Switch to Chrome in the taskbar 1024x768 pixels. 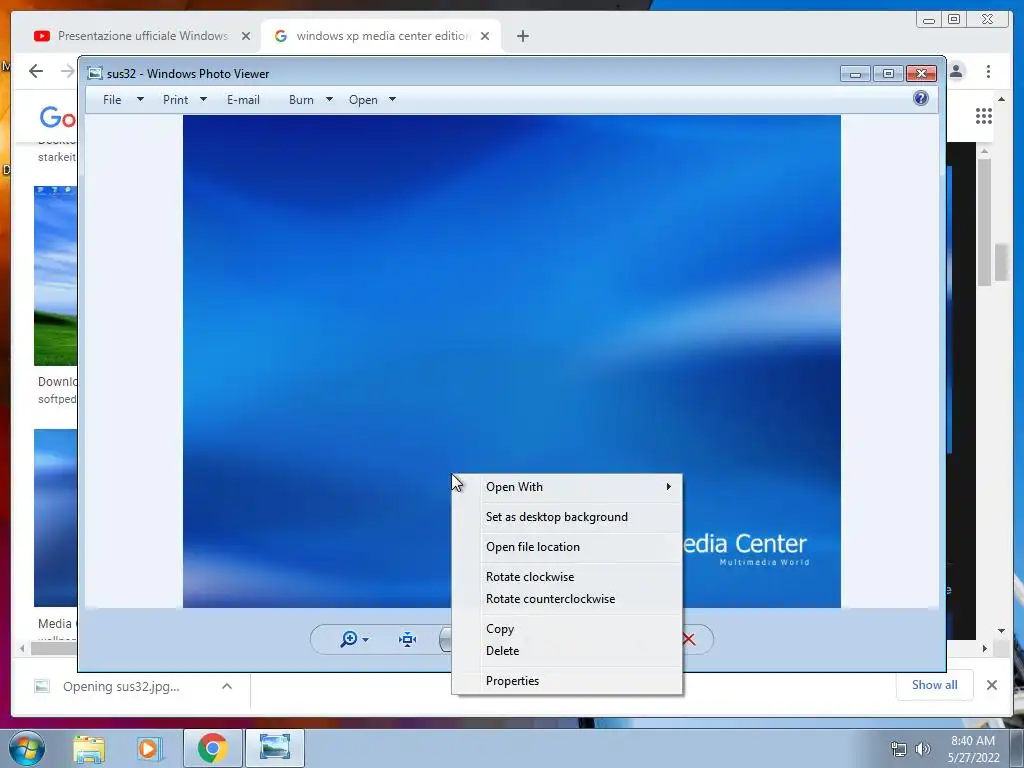pyautogui.click(x=212, y=748)
